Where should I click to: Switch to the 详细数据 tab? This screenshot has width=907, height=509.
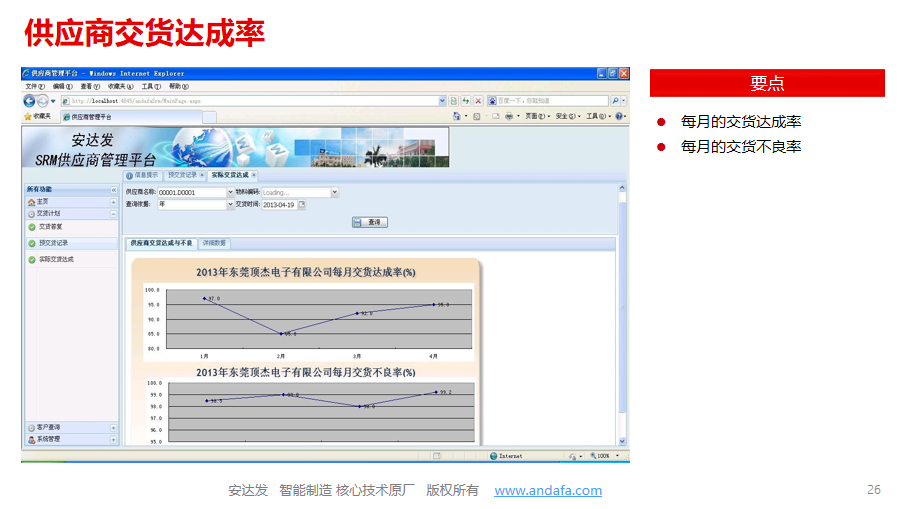214,244
